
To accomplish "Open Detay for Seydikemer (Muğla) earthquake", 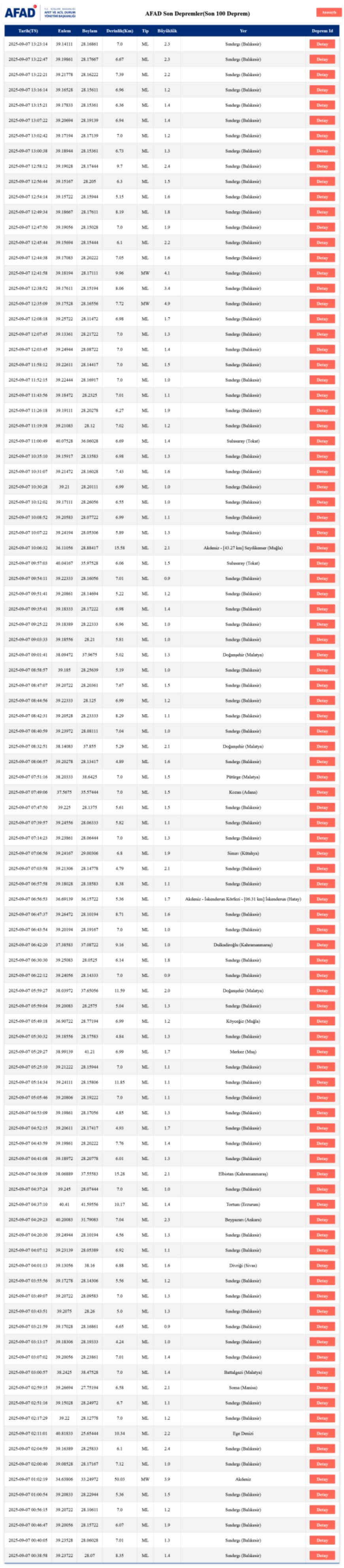I will point(322,548).
